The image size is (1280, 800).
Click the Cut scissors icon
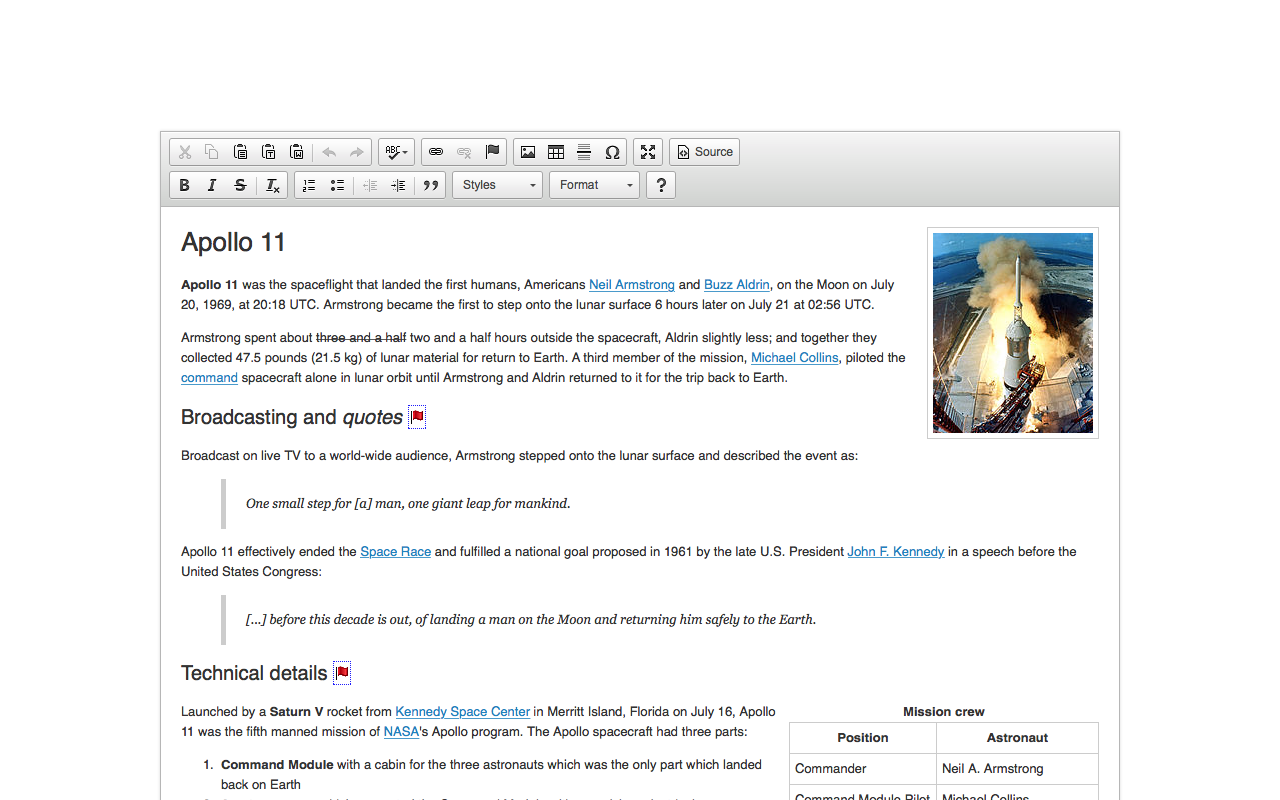point(184,152)
